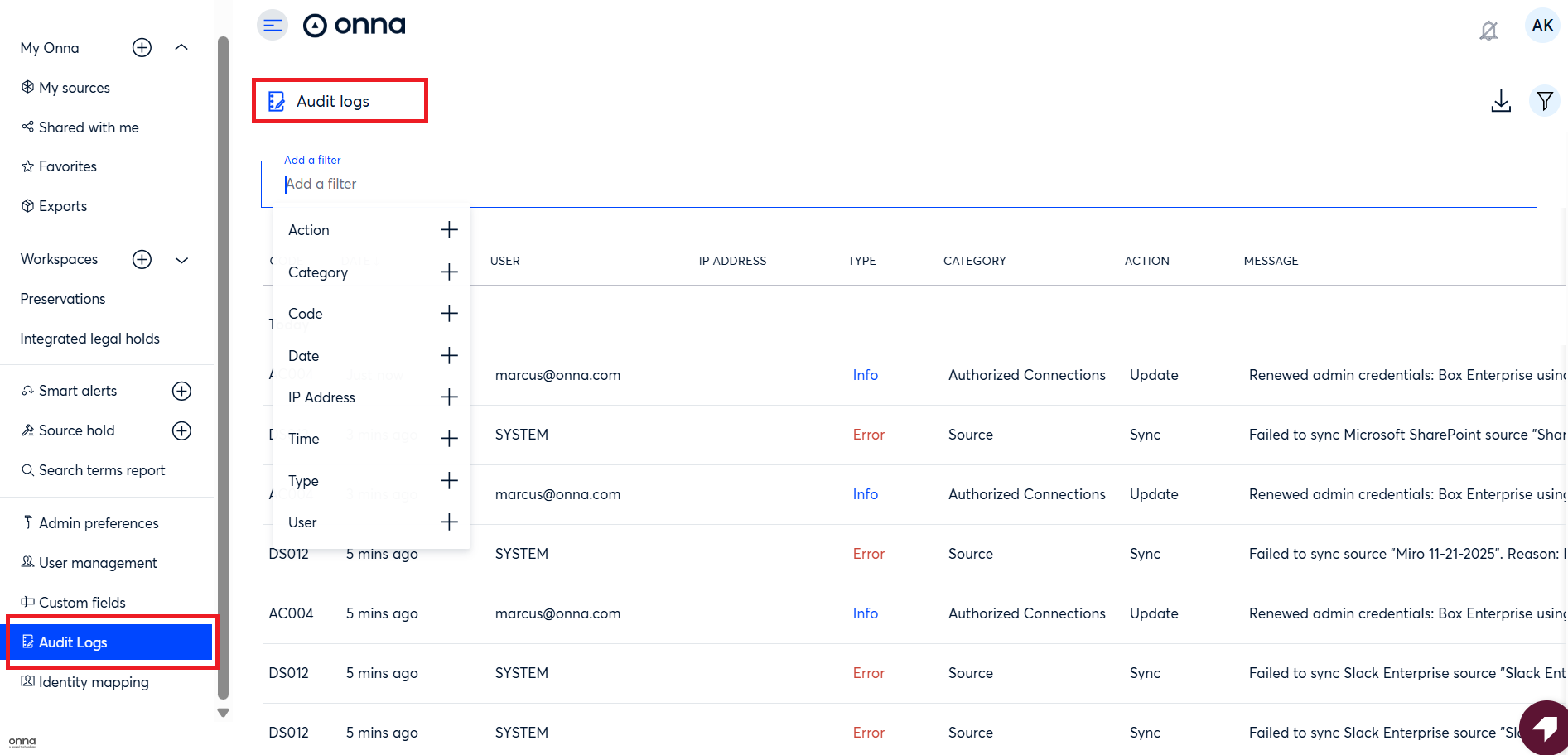Pick the User filter option
1568x755 pixels.
pyautogui.click(x=371, y=522)
